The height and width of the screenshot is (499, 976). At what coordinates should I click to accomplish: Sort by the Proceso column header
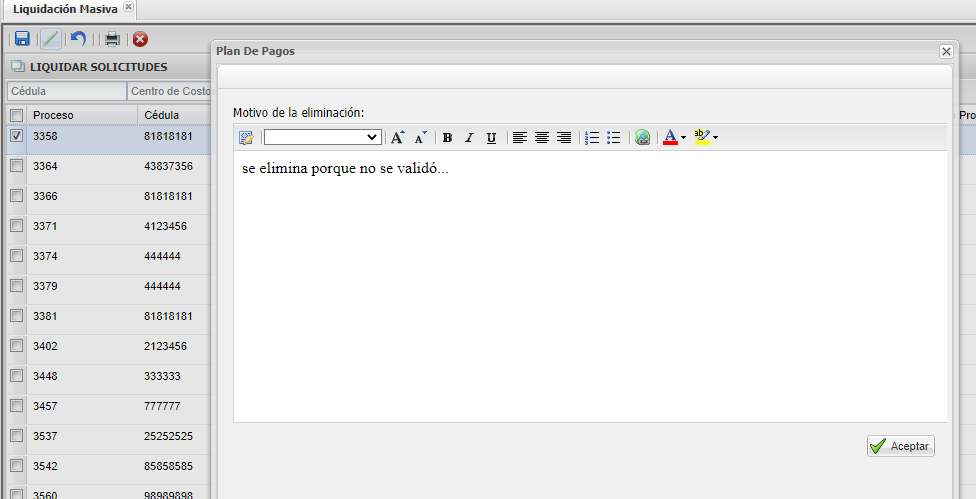point(82,115)
